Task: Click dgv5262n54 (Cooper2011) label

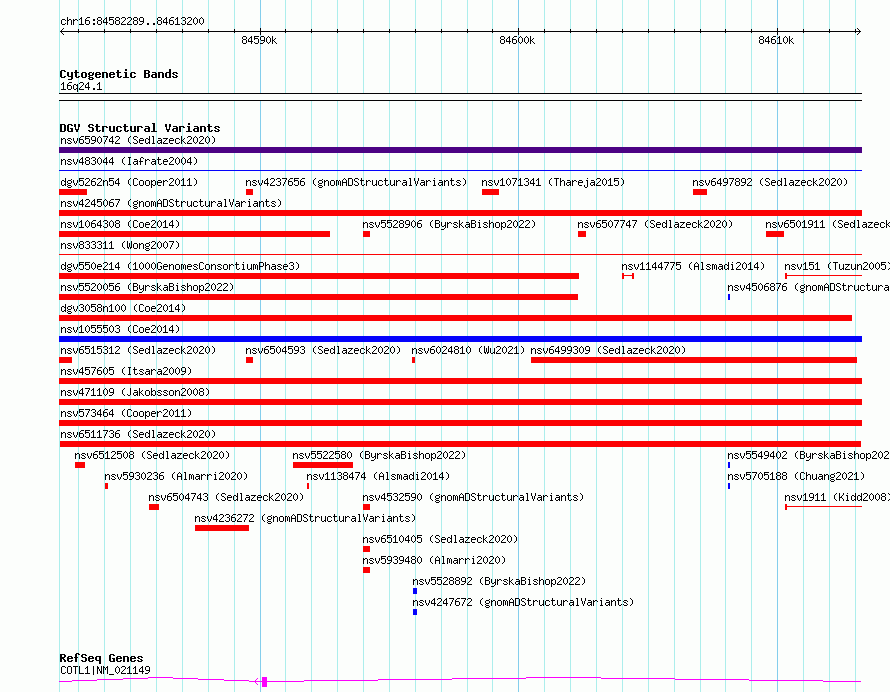Action: pos(129,182)
